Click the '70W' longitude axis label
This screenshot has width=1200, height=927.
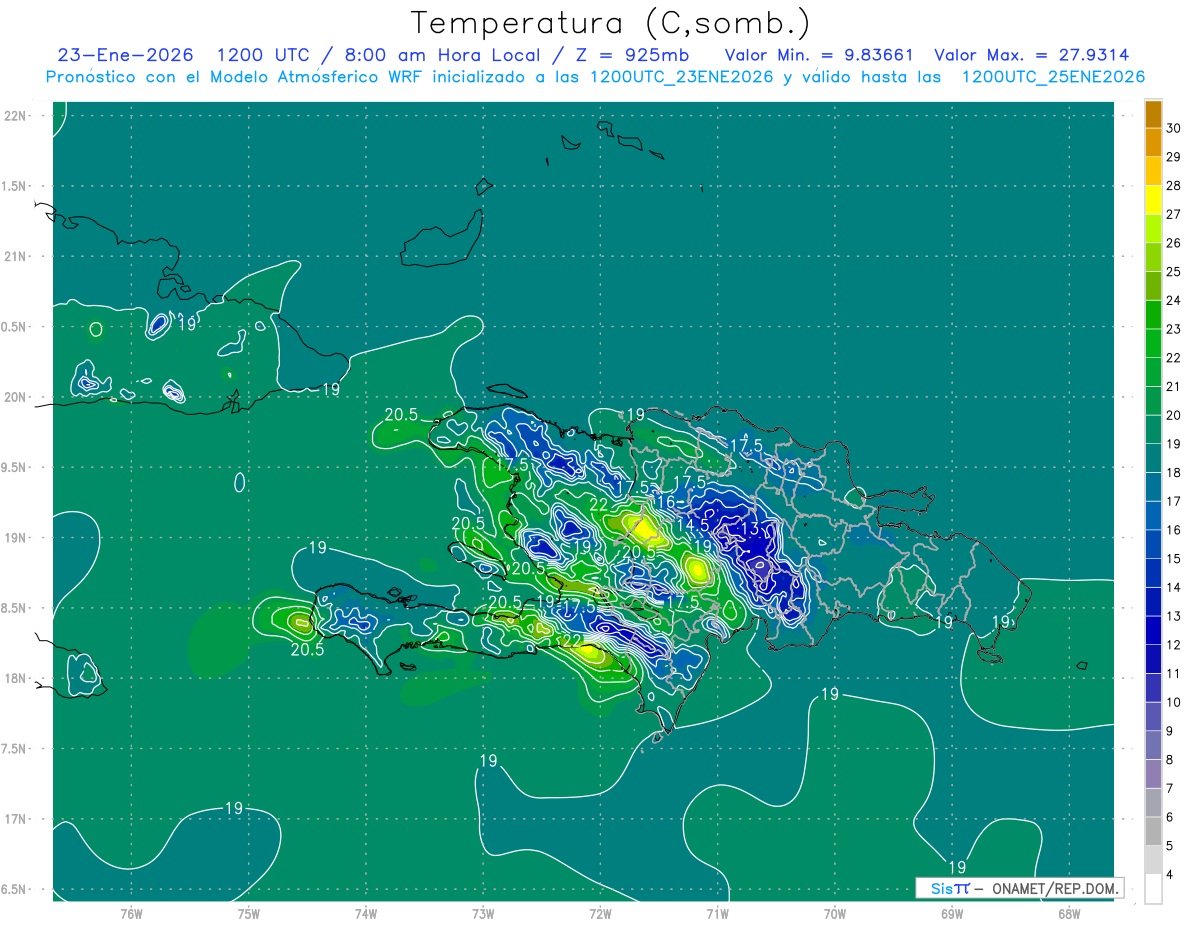tap(835, 914)
